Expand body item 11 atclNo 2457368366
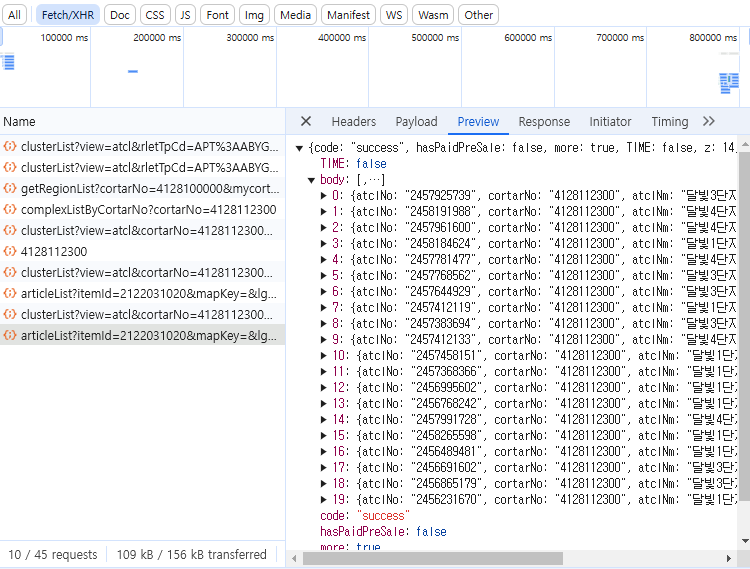 324,372
